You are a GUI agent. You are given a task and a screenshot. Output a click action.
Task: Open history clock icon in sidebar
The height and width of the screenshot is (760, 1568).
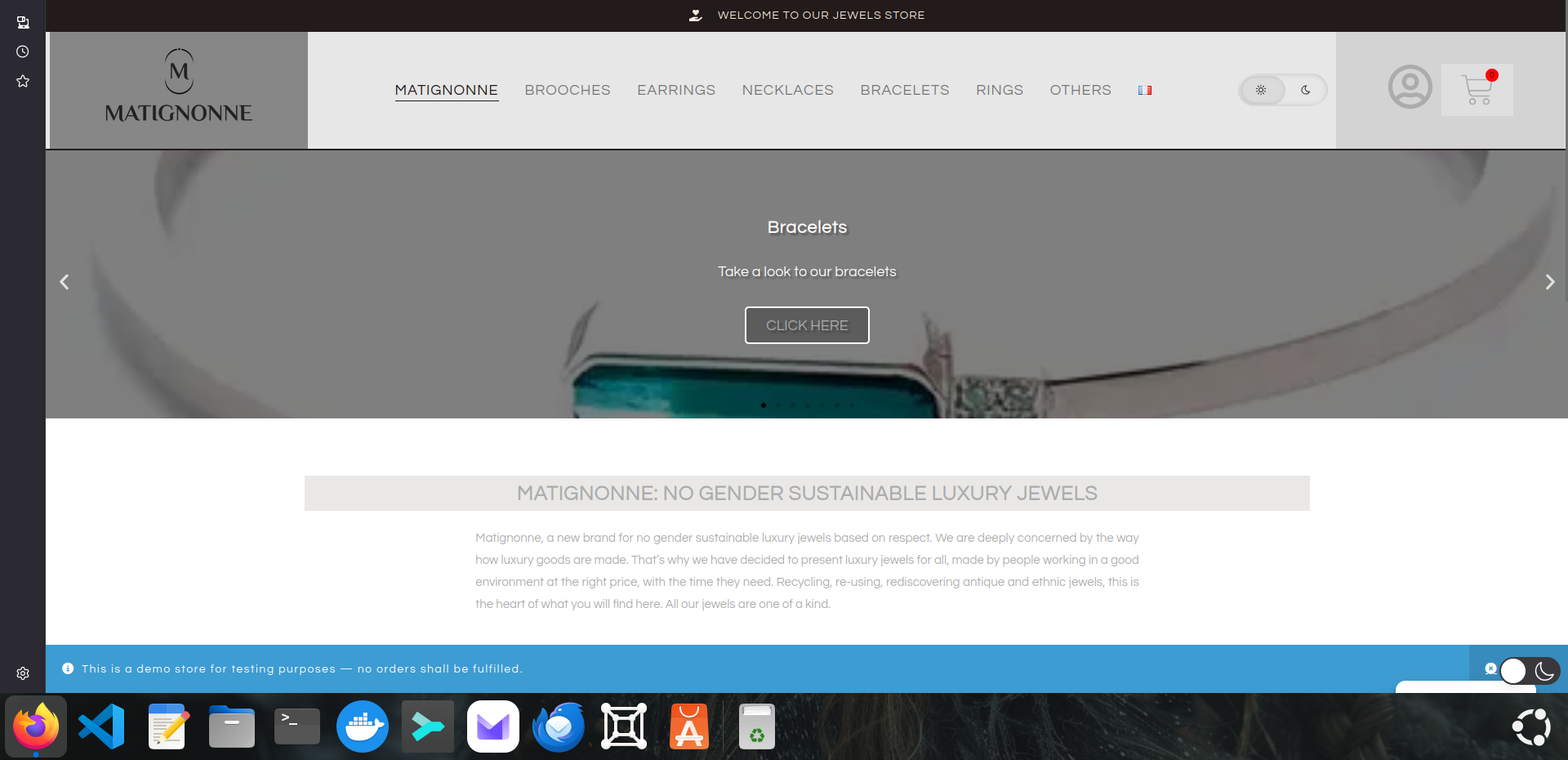tap(23, 51)
